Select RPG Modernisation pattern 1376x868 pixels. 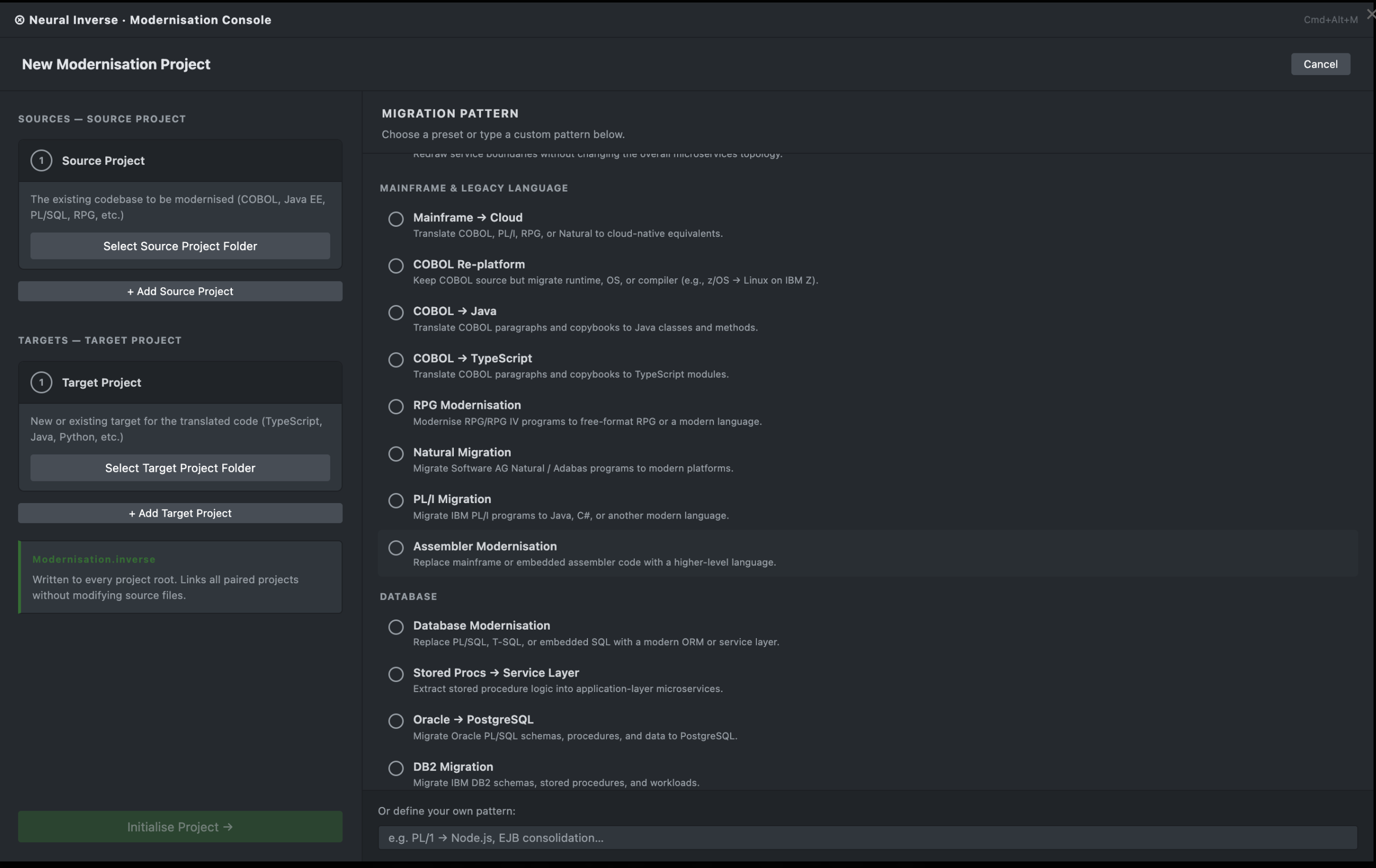point(396,406)
